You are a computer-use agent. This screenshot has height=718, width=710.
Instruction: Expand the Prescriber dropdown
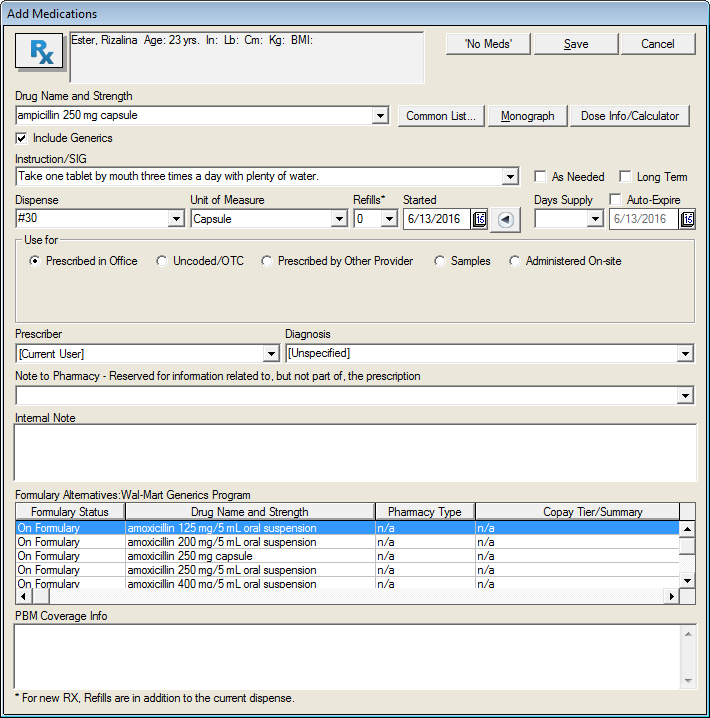pos(270,353)
